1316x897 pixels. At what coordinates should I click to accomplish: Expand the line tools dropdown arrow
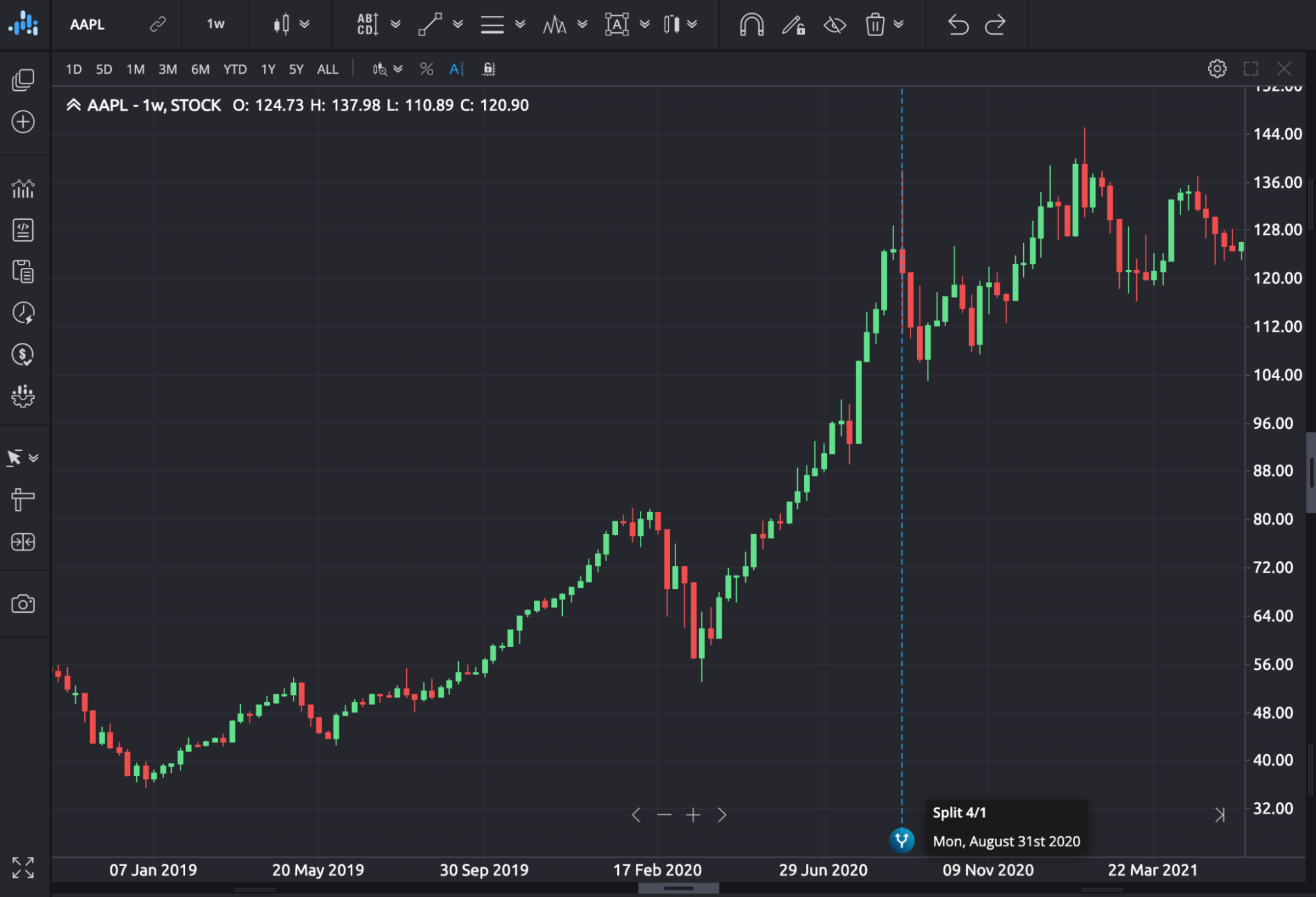[458, 24]
